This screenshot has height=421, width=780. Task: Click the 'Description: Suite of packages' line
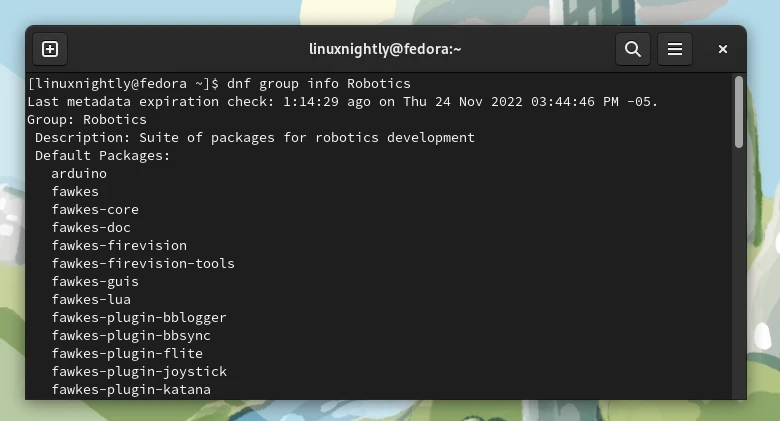(x=255, y=137)
